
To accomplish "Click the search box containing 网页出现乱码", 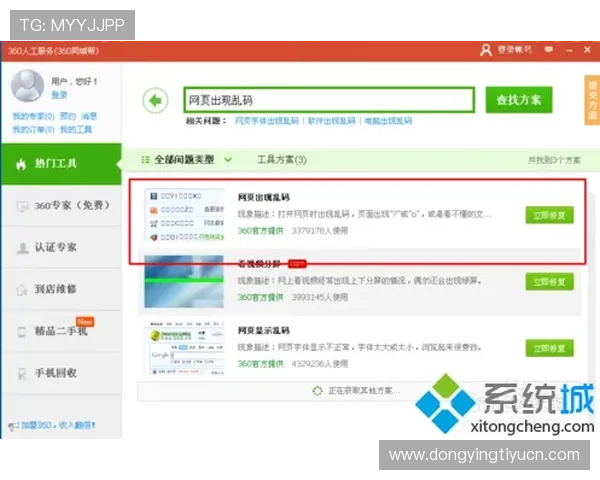I will point(329,100).
